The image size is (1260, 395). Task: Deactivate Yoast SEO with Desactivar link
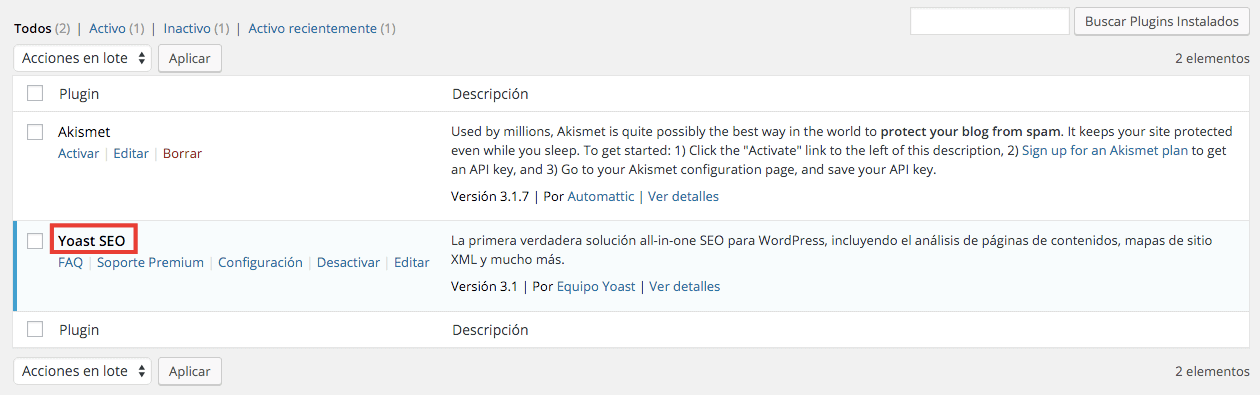(x=348, y=263)
